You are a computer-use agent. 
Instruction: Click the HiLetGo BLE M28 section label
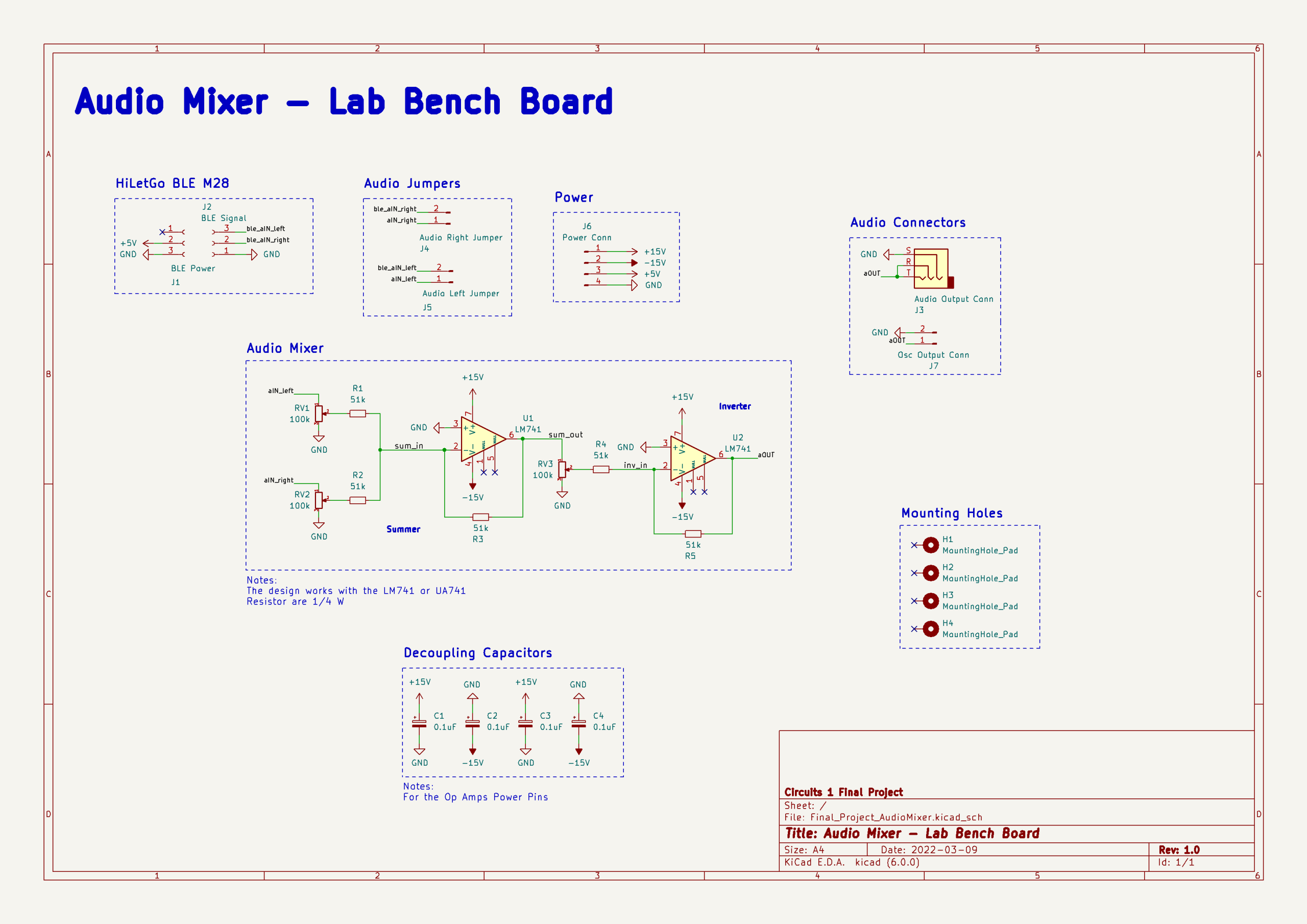pyautogui.click(x=172, y=183)
